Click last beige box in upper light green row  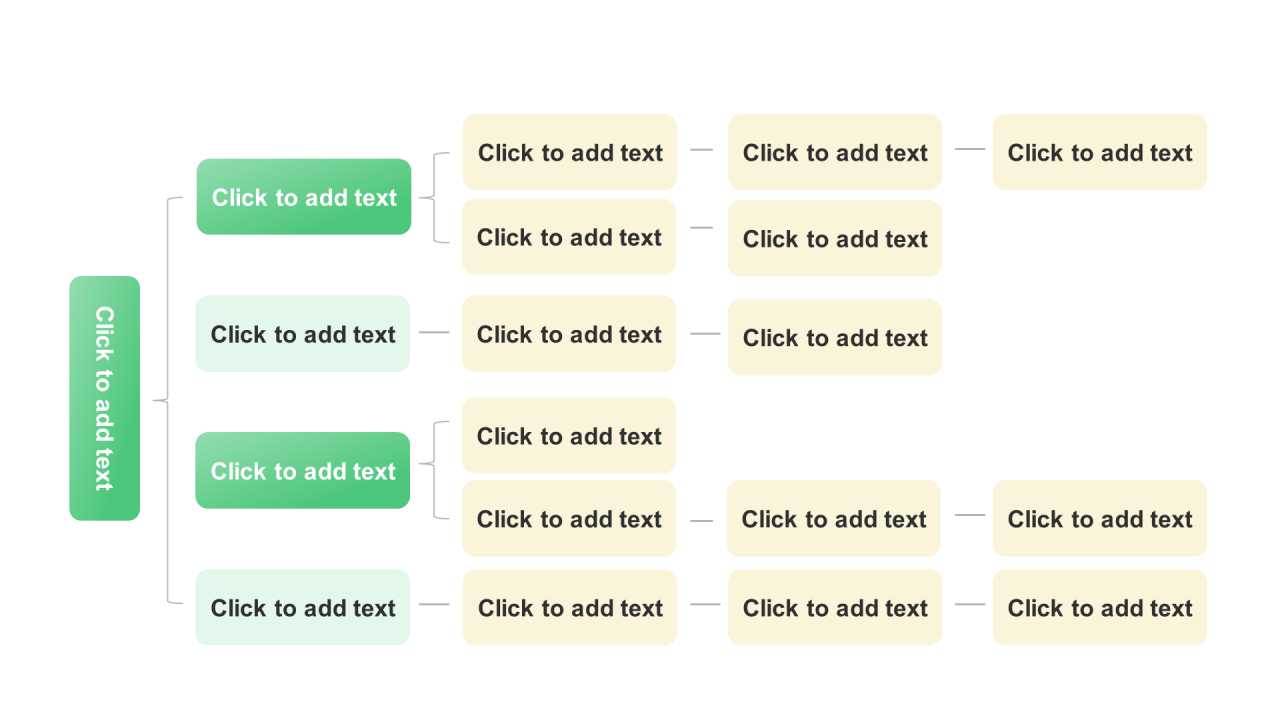coord(835,337)
